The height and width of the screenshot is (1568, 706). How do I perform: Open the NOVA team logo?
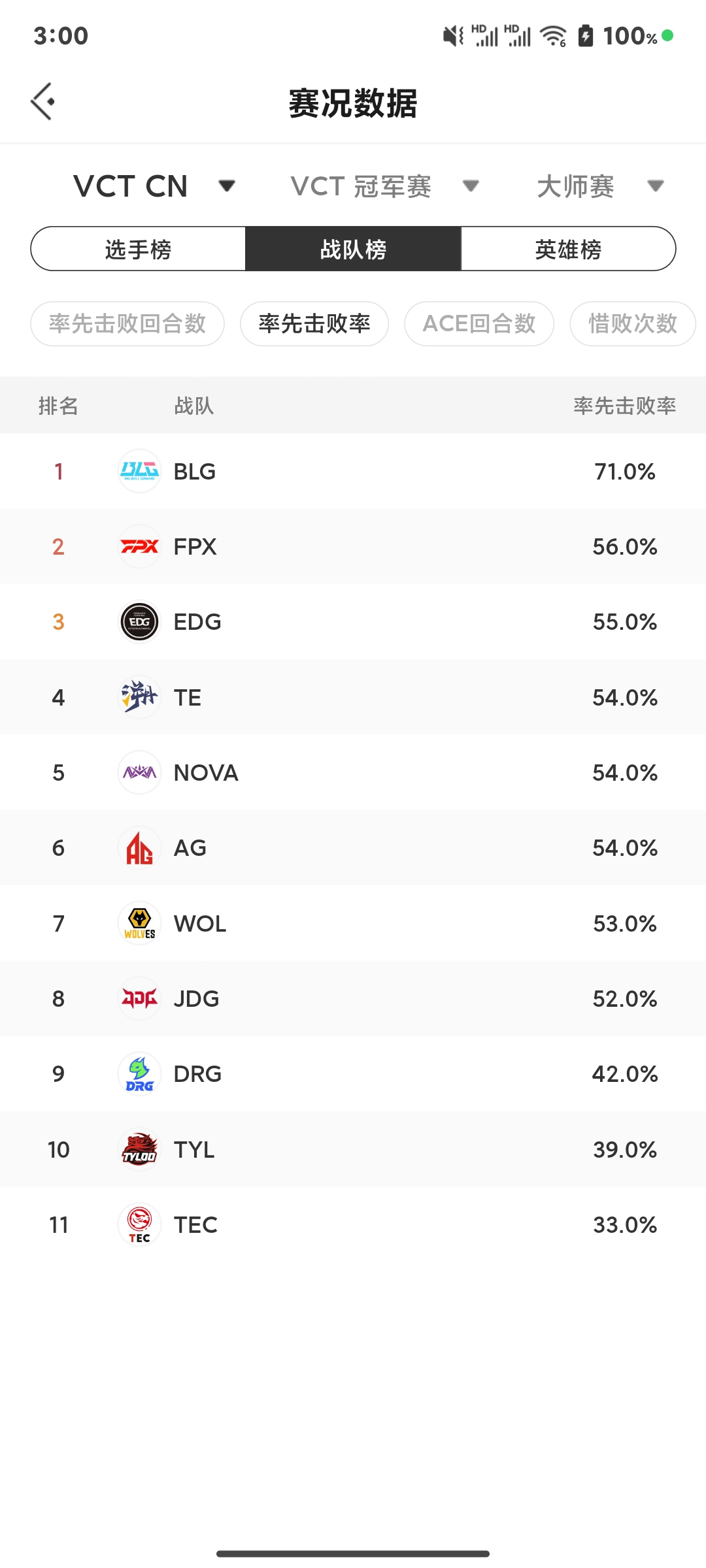(x=139, y=772)
